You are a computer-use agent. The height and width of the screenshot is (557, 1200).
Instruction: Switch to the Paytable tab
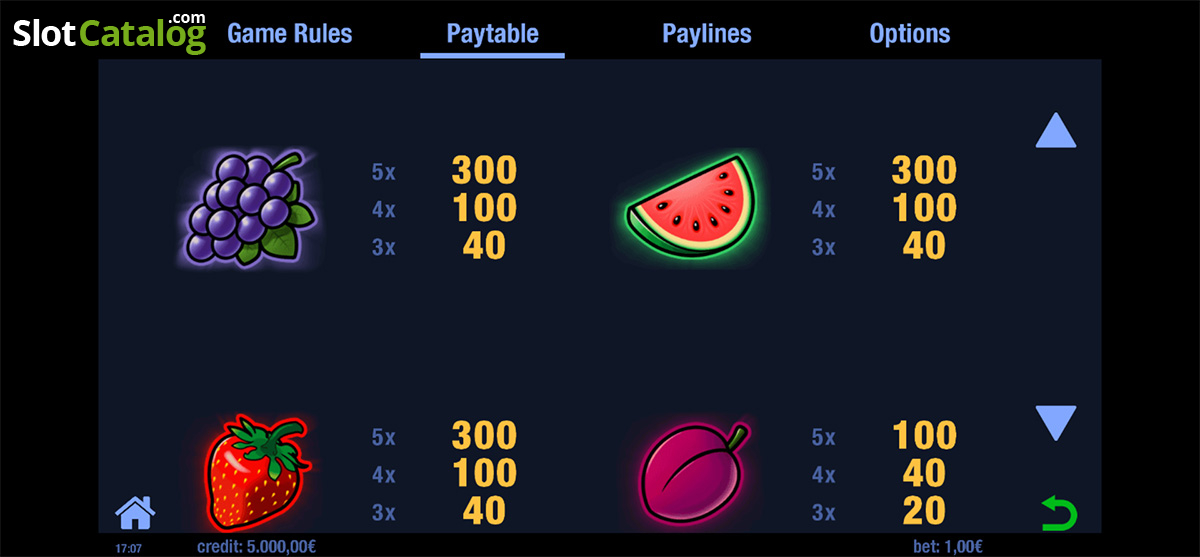pyautogui.click(x=492, y=34)
